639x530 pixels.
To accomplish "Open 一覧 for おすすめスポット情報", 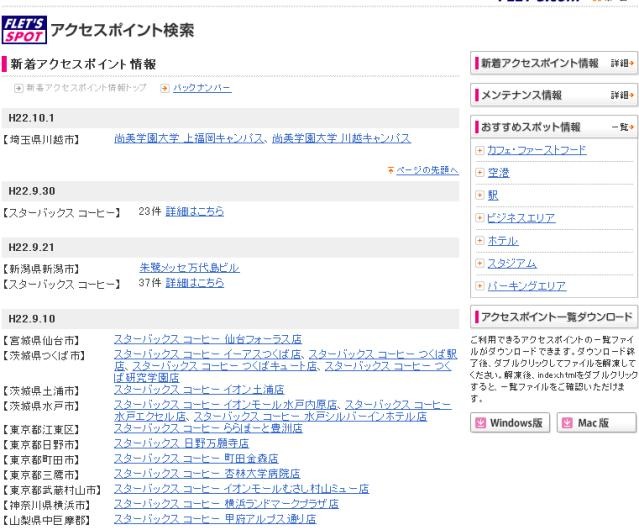I will point(623,127).
